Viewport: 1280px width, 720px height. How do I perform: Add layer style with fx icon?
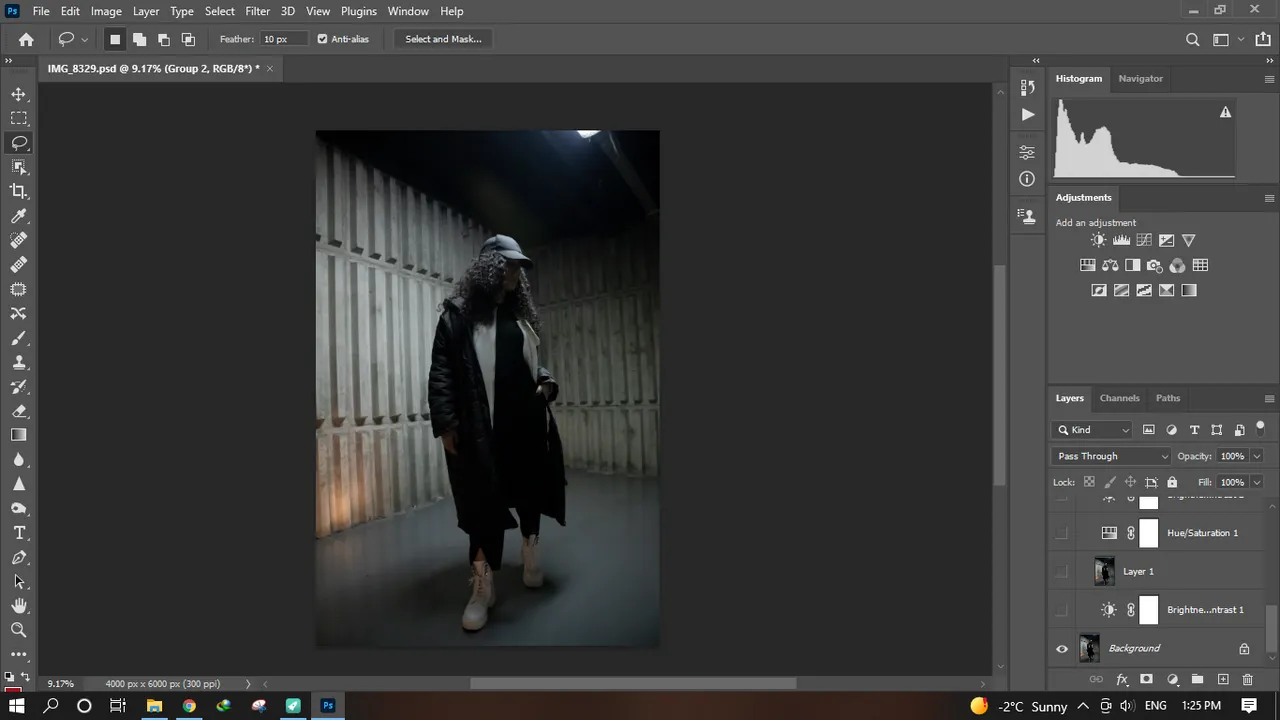(x=1122, y=679)
